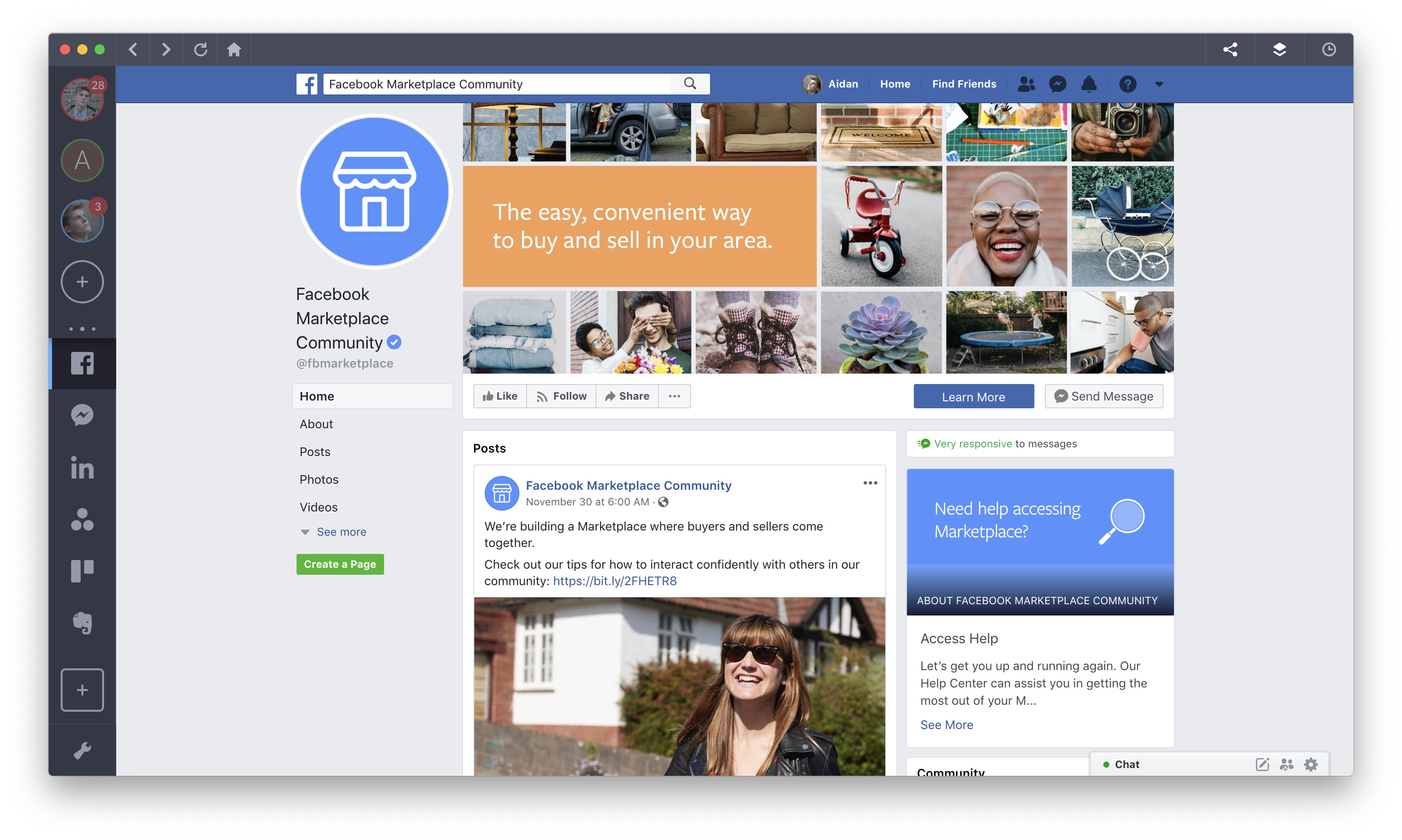1402x840 pixels.
Task: Click the Need help accessing Marketplace banner
Action: [1040, 542]
